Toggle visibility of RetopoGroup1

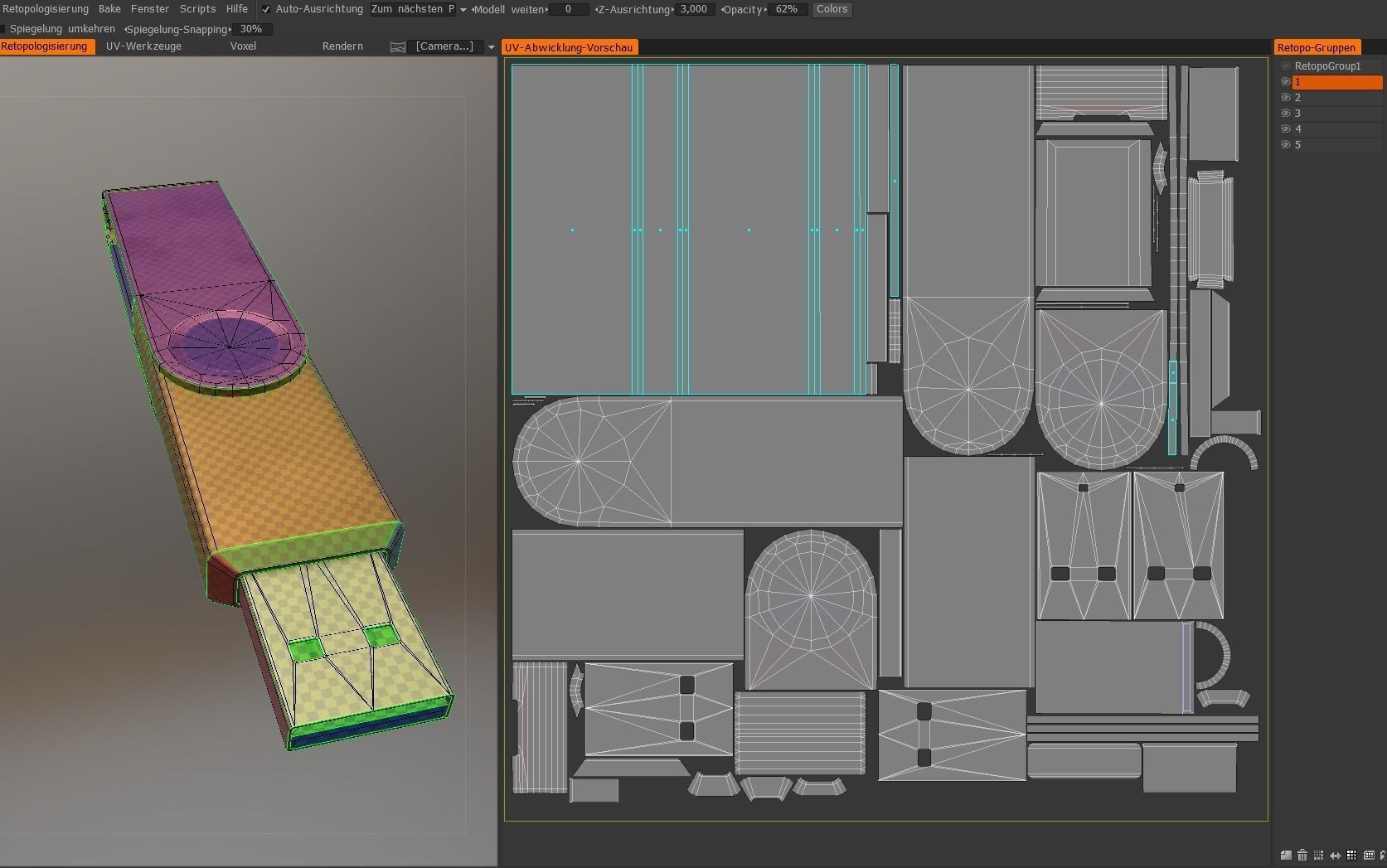tap(1286, 66)
